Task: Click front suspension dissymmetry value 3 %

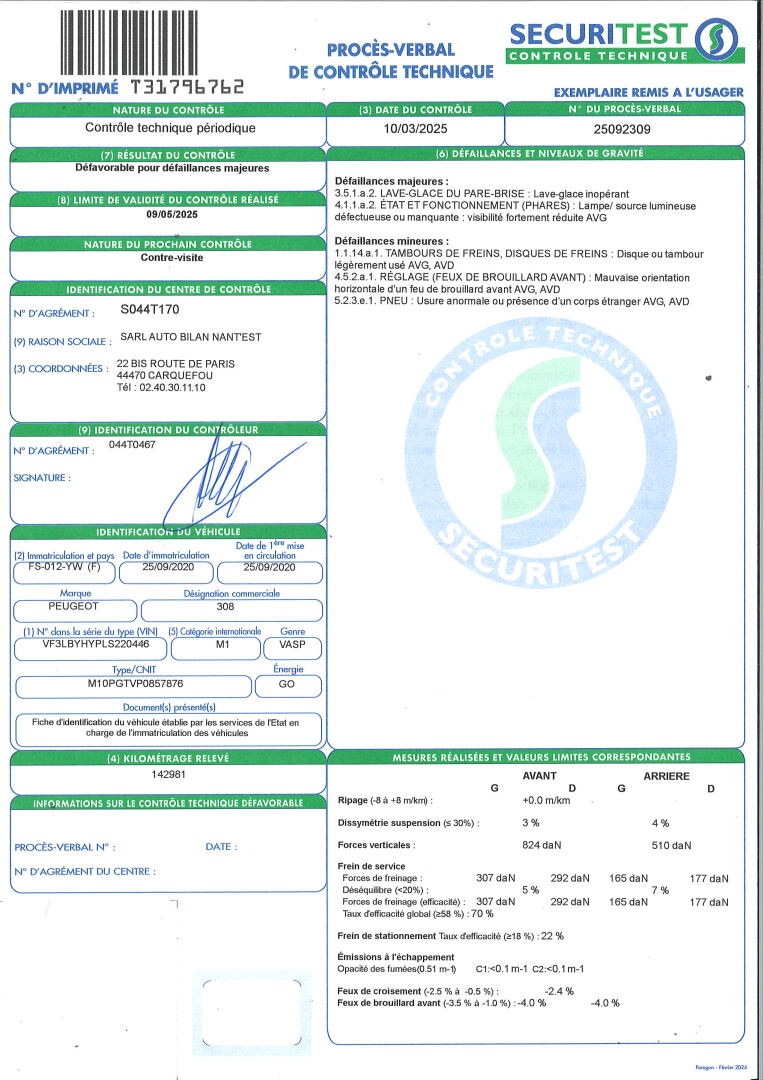Action: click(530, 823)
